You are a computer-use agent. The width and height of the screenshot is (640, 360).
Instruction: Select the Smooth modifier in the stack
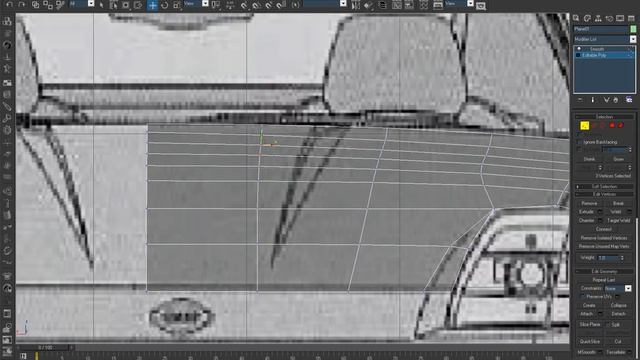click(597, 49)
